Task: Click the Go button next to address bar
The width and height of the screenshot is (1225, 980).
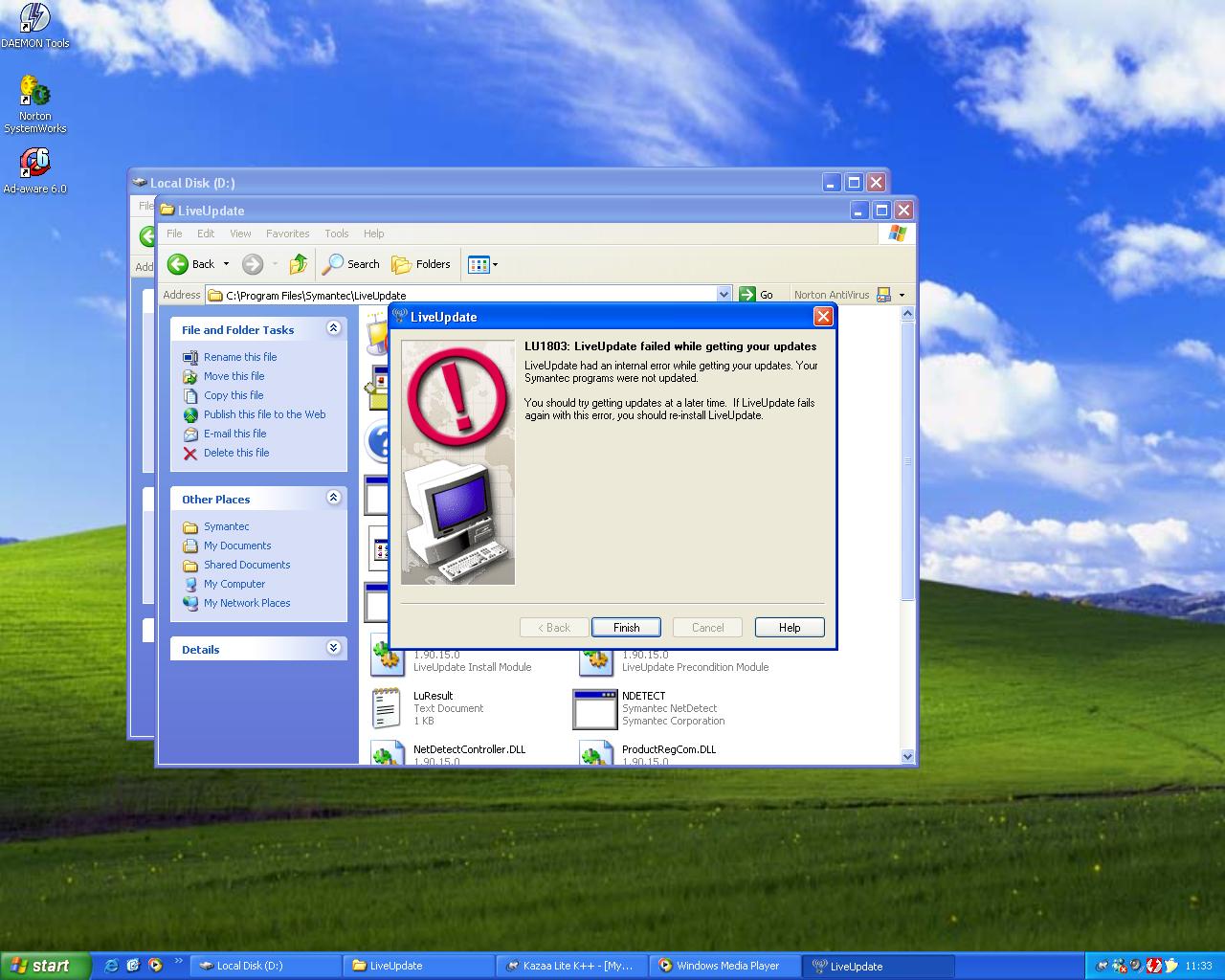Action: coord(756,295)
